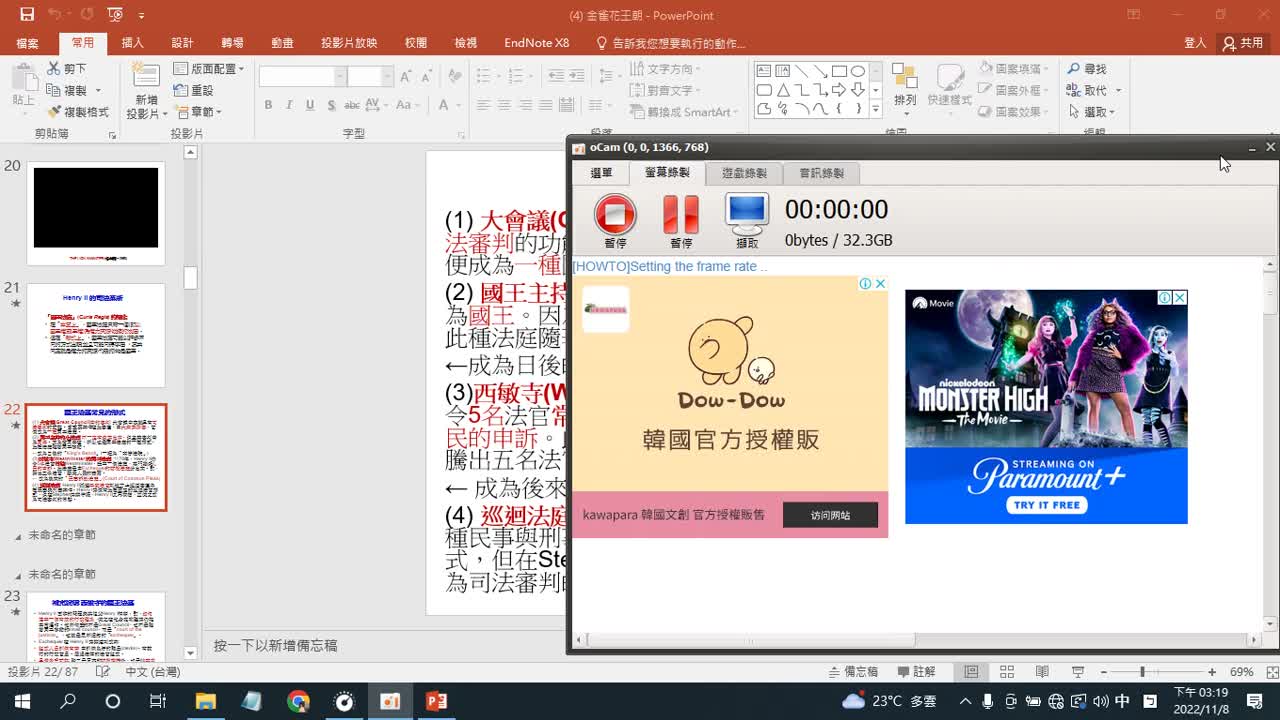Screen dimensions: 1280x720
Task: Open the font size combo box
Action: tap(370, 77)
